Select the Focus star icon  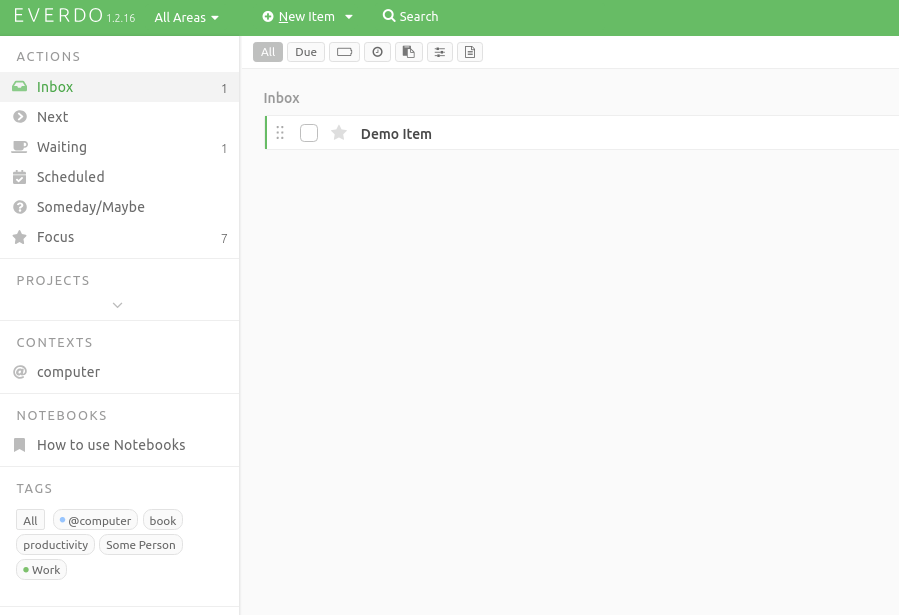coord(19,237)
